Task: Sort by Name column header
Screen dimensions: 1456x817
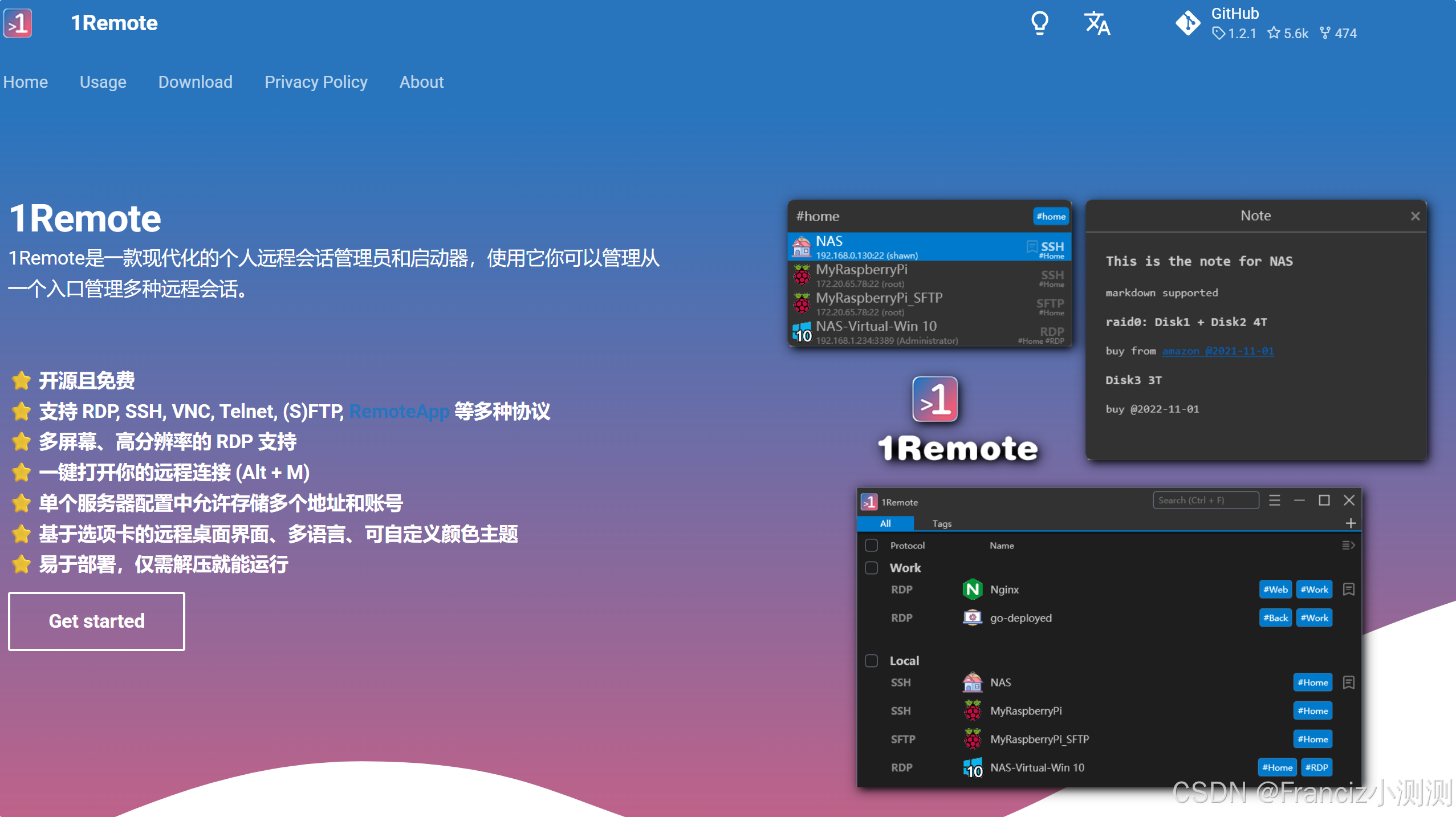Action: (x=1002, y=546)
